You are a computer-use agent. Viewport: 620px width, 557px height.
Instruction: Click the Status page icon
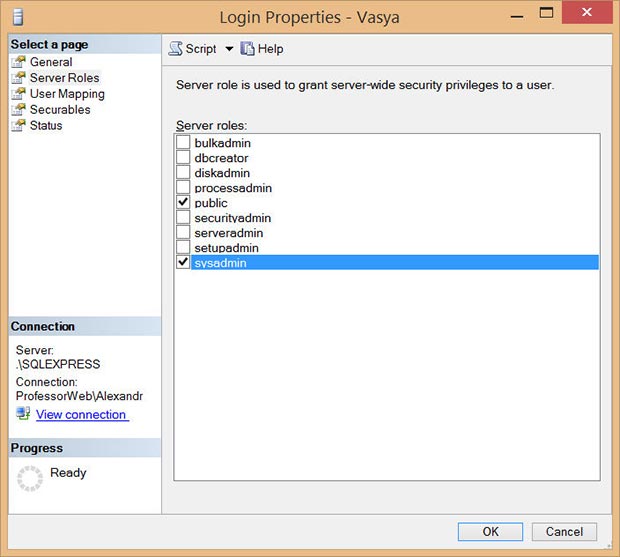click(x=18, y=125)
